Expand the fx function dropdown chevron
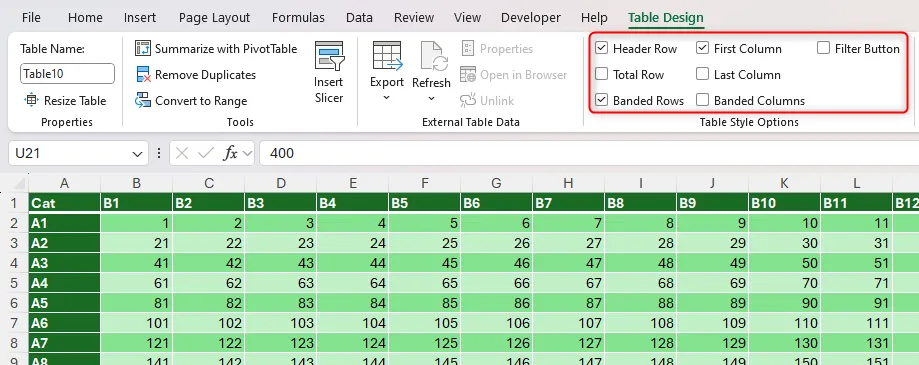Image resolution: width=919 pixels, height=365 pixels. [x=247, y=153]
